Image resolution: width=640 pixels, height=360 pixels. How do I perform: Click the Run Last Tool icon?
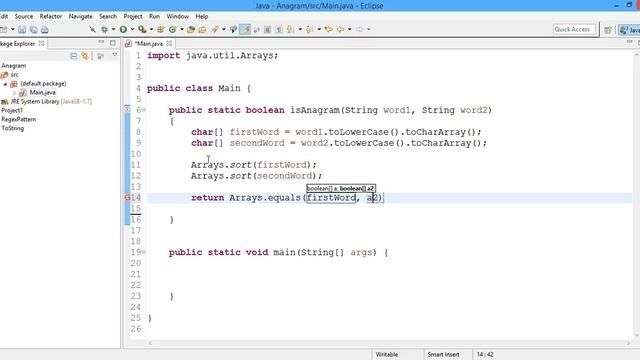(142, 29)
